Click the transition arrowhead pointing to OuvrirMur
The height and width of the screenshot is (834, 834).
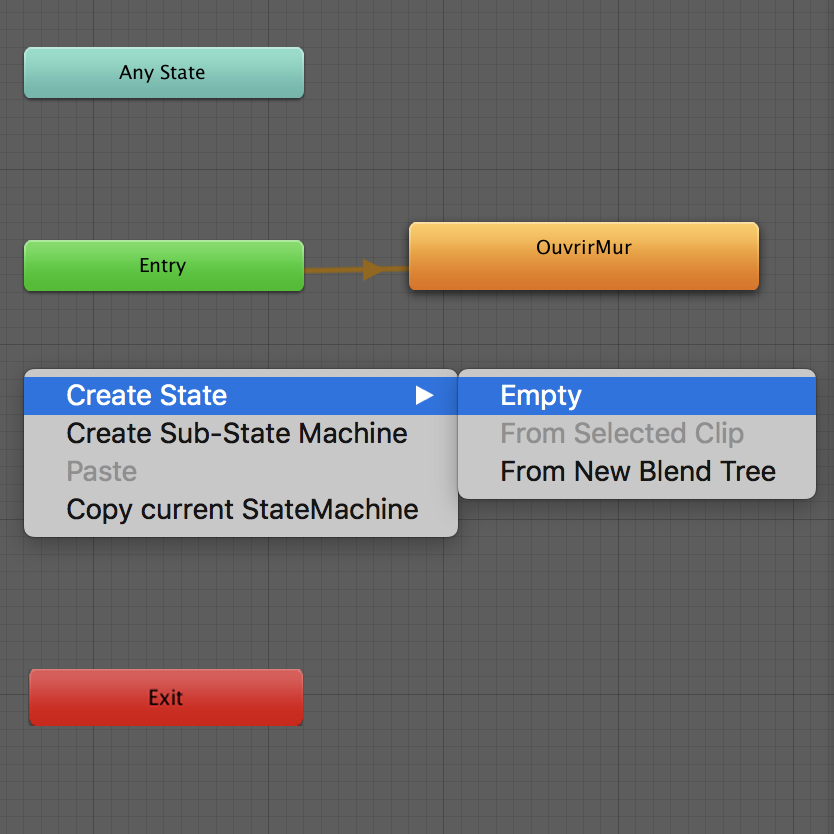372,269
